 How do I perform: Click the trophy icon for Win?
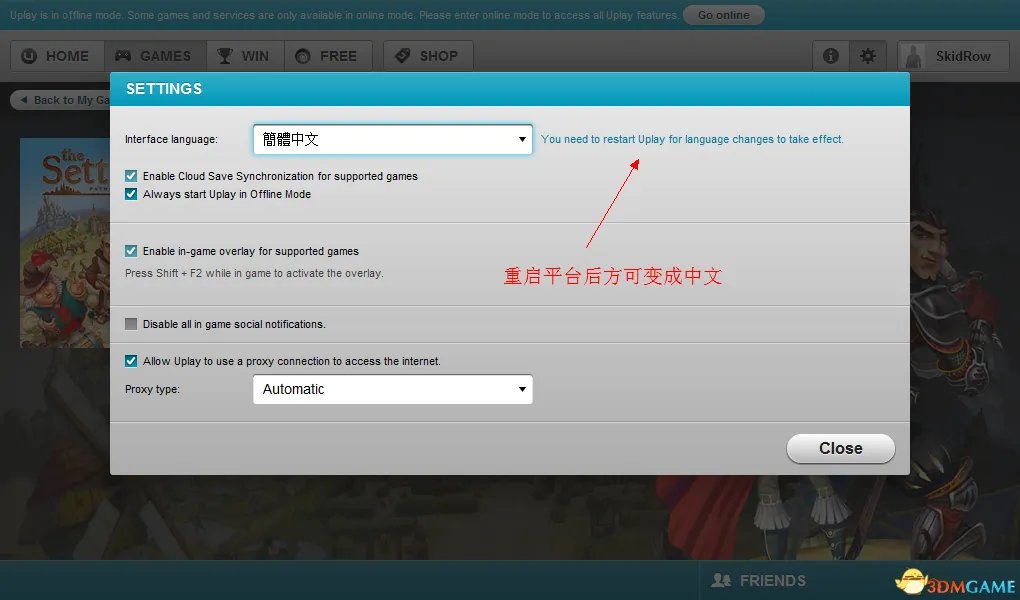coord(225,56)
